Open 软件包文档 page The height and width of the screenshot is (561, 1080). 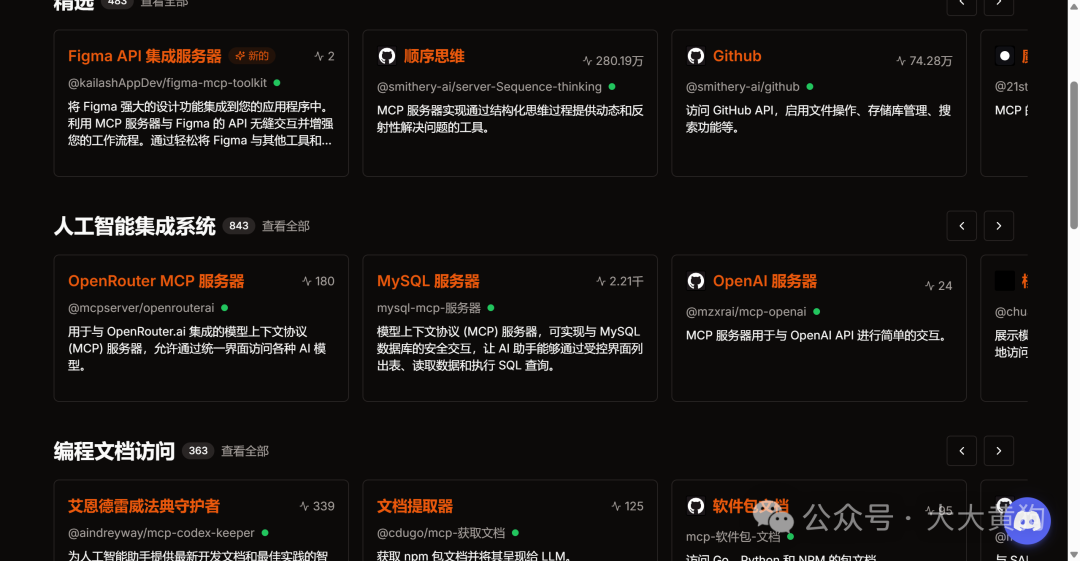pos(751,506)
